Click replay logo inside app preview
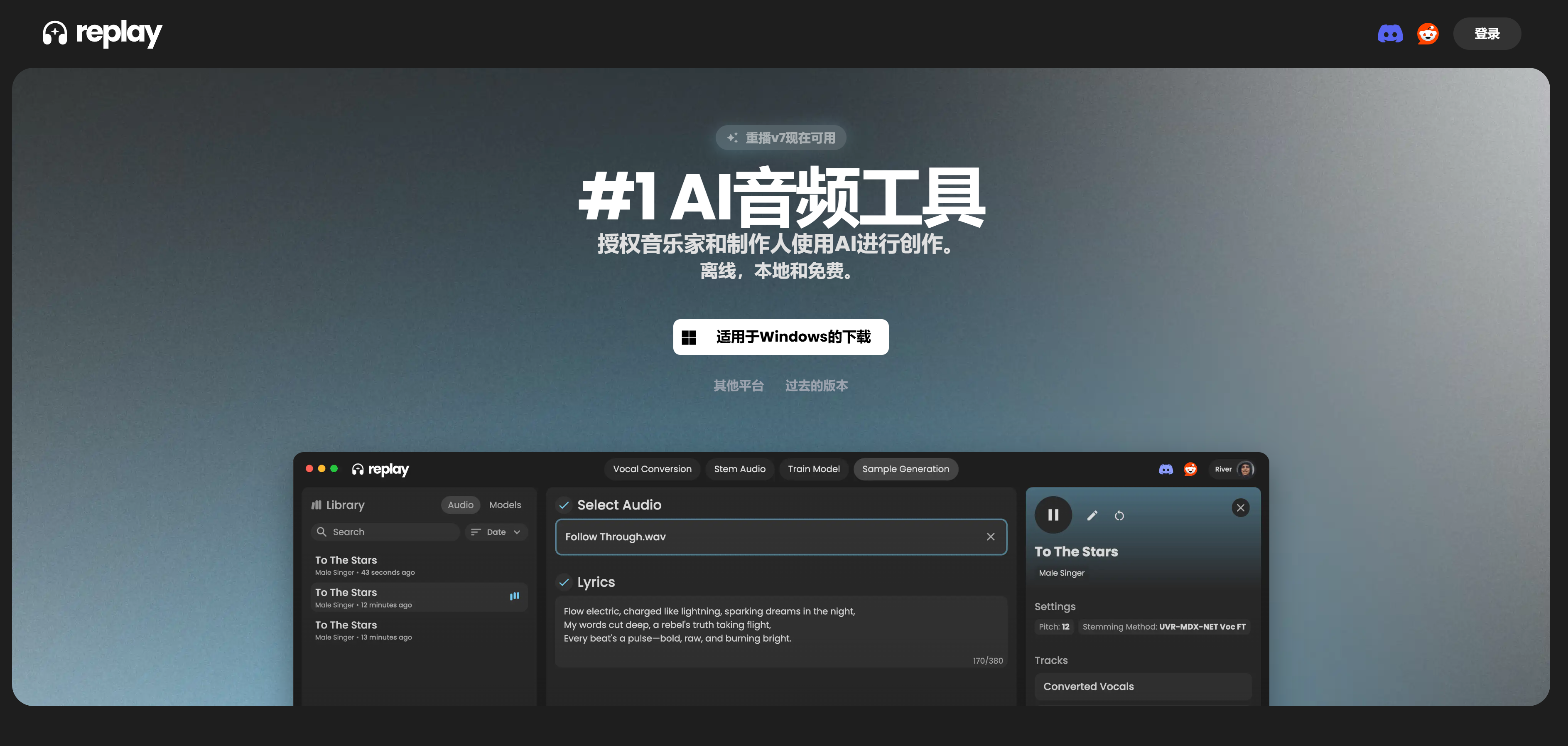The height and width of the screenshot is (746, 1568). [x=380, y=469]
